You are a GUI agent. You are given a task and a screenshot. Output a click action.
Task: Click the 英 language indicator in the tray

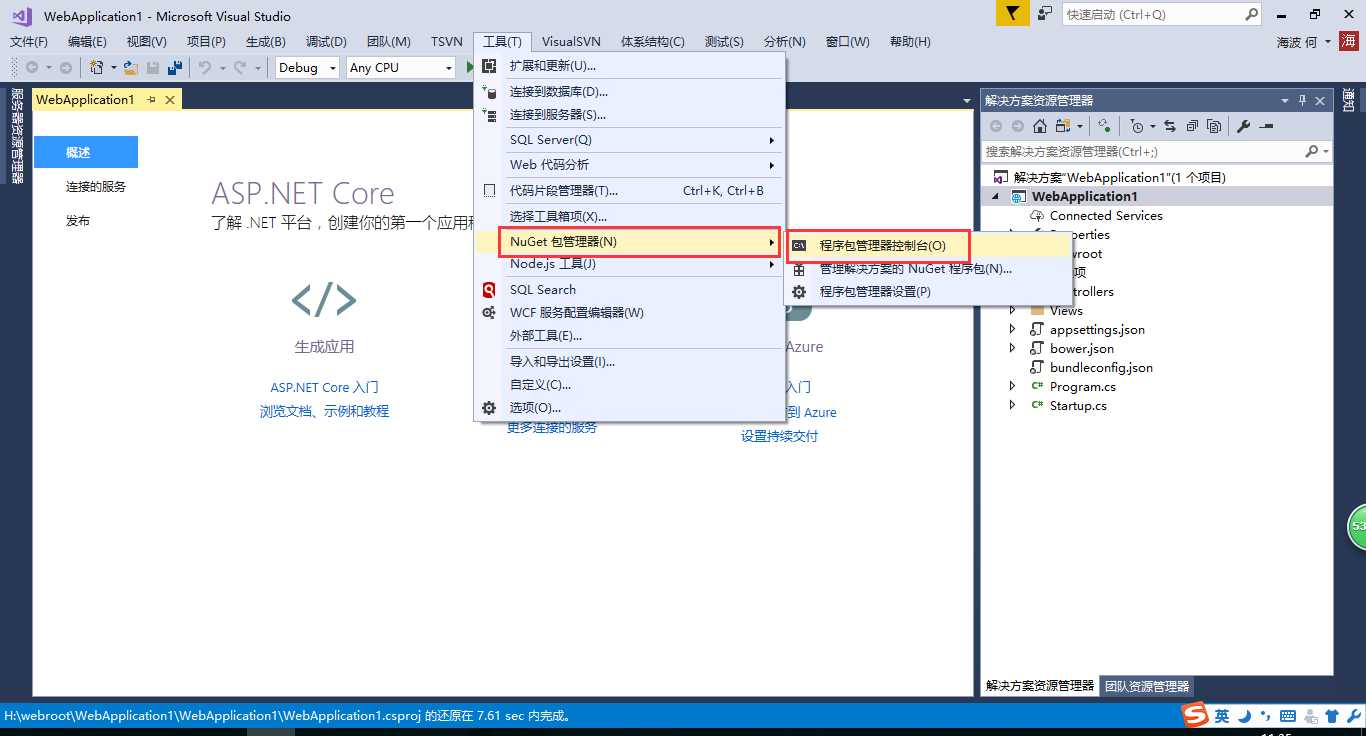pos(1222,716)
